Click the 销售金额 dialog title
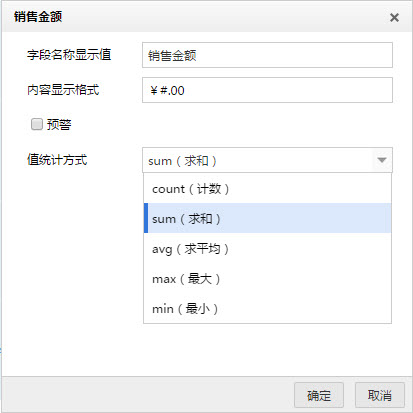Screen dimensions: 413x413 pyautogui.click(x=38, y=17)
